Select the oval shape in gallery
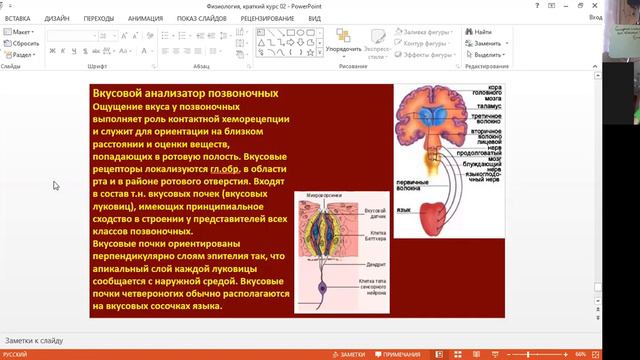Viewport: 640px width, 360px height. (x=300, y=33)
